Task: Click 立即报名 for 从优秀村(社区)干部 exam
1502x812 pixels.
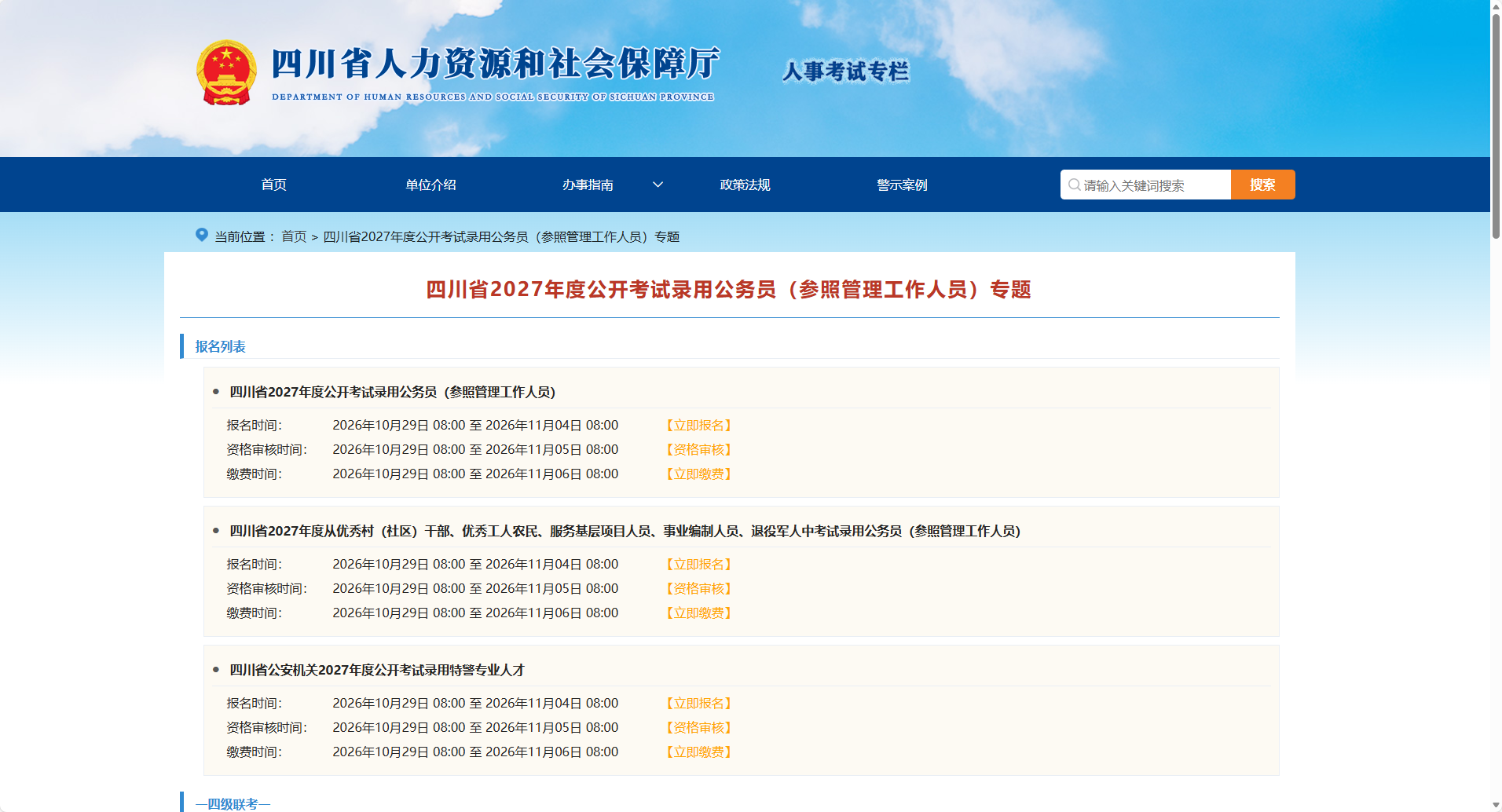Action: pos(699,564)
